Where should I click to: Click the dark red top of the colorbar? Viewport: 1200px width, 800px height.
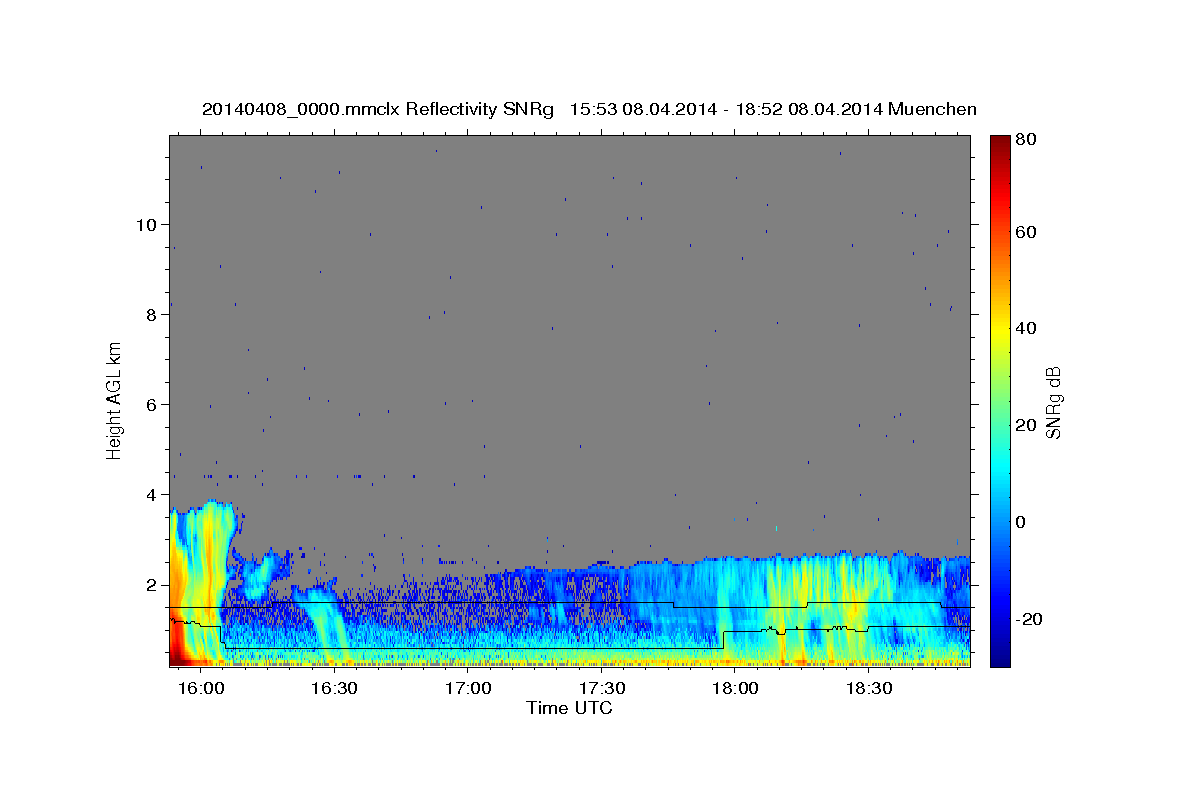pos(999,145)
